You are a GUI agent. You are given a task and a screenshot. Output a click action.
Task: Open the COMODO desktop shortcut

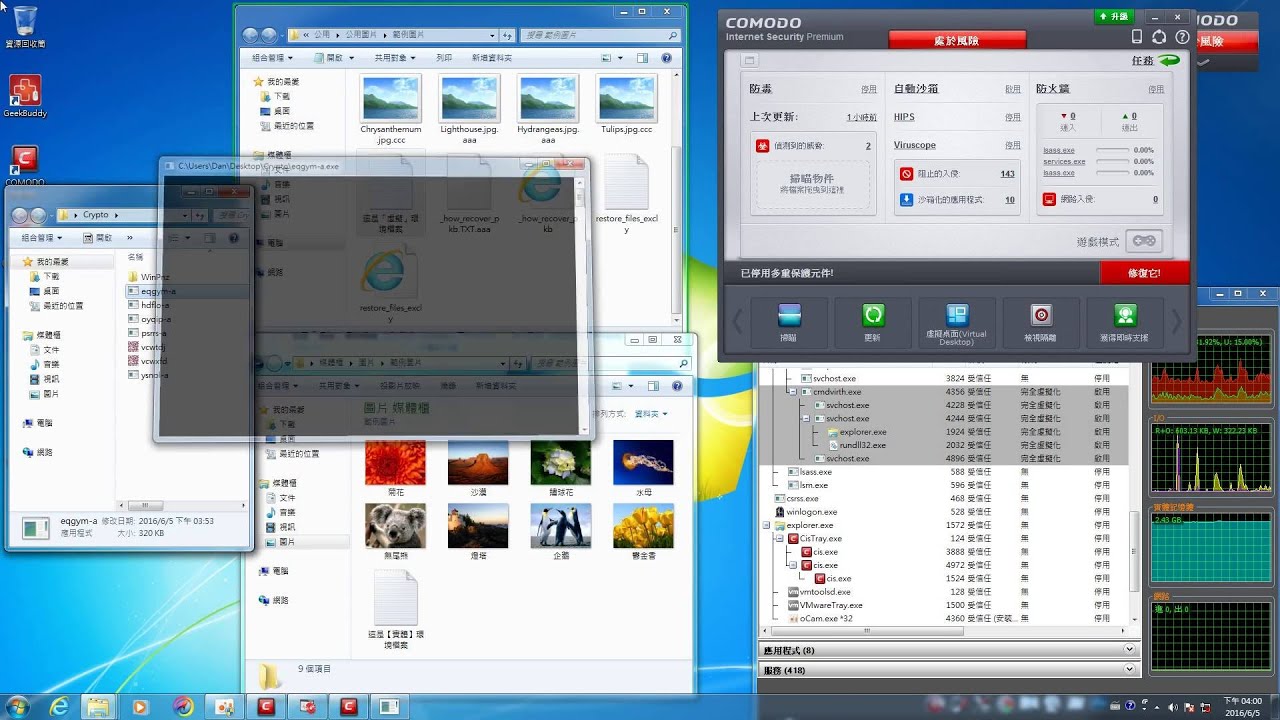pyautogui.click(x=25, y=166)
